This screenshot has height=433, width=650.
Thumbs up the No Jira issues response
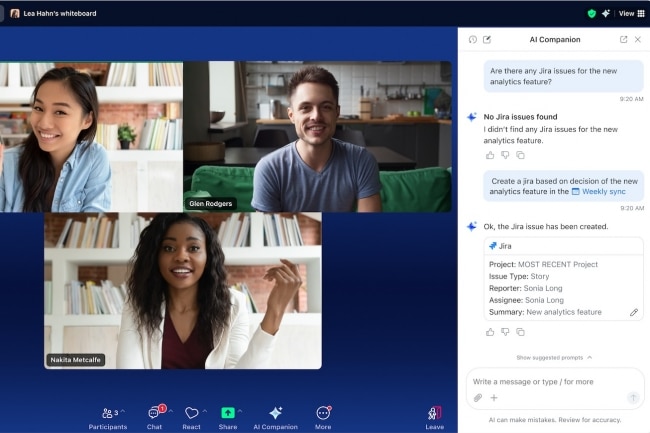(x=490, y=155)
